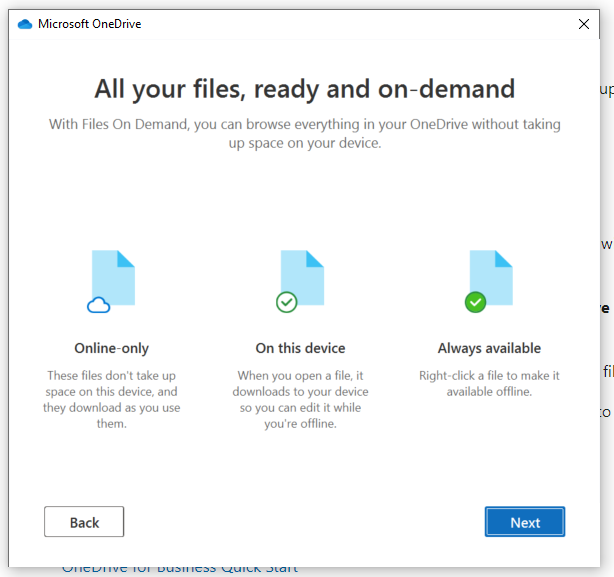
Task: Click the Always available file icon
Action: click(489, 281)
